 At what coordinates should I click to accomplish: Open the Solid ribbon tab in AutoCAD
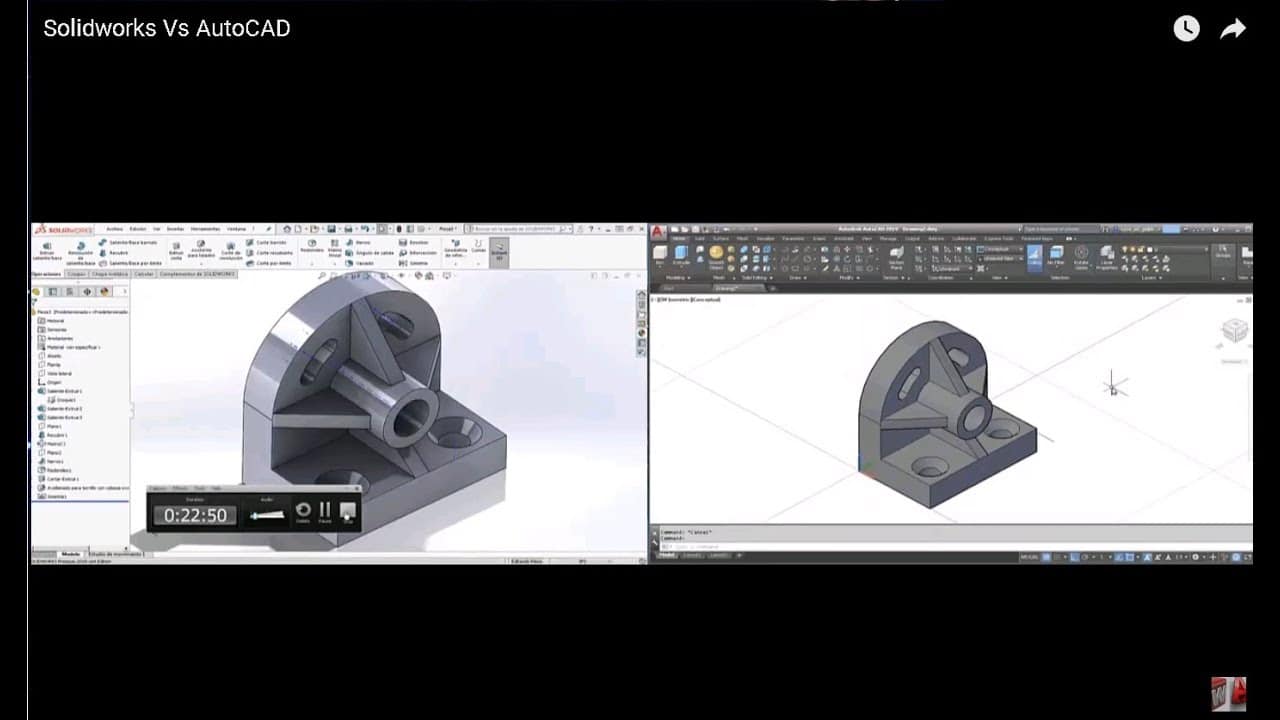tap(698, 237)
